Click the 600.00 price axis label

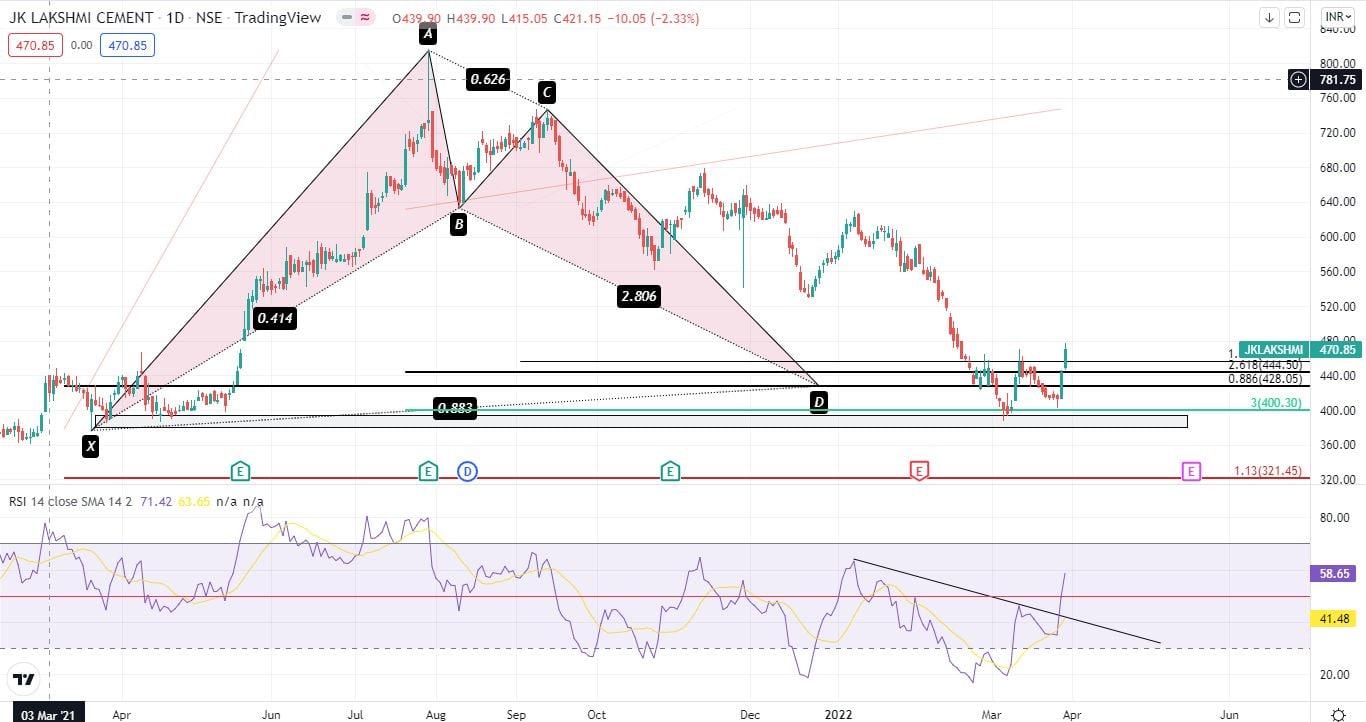[1340, 237]
